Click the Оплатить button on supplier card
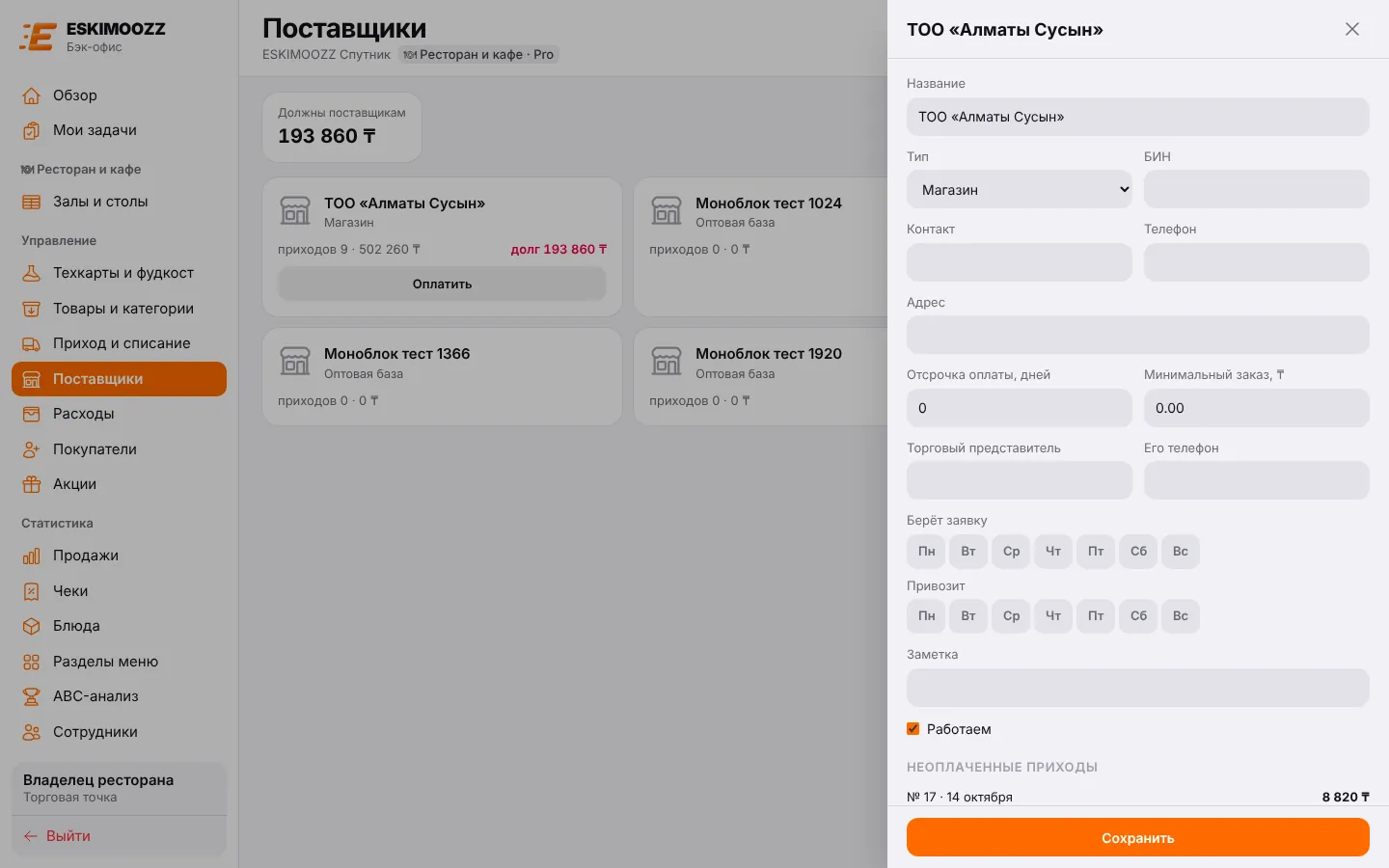This screenshot has width=1389, height=868. pos(442,284)
